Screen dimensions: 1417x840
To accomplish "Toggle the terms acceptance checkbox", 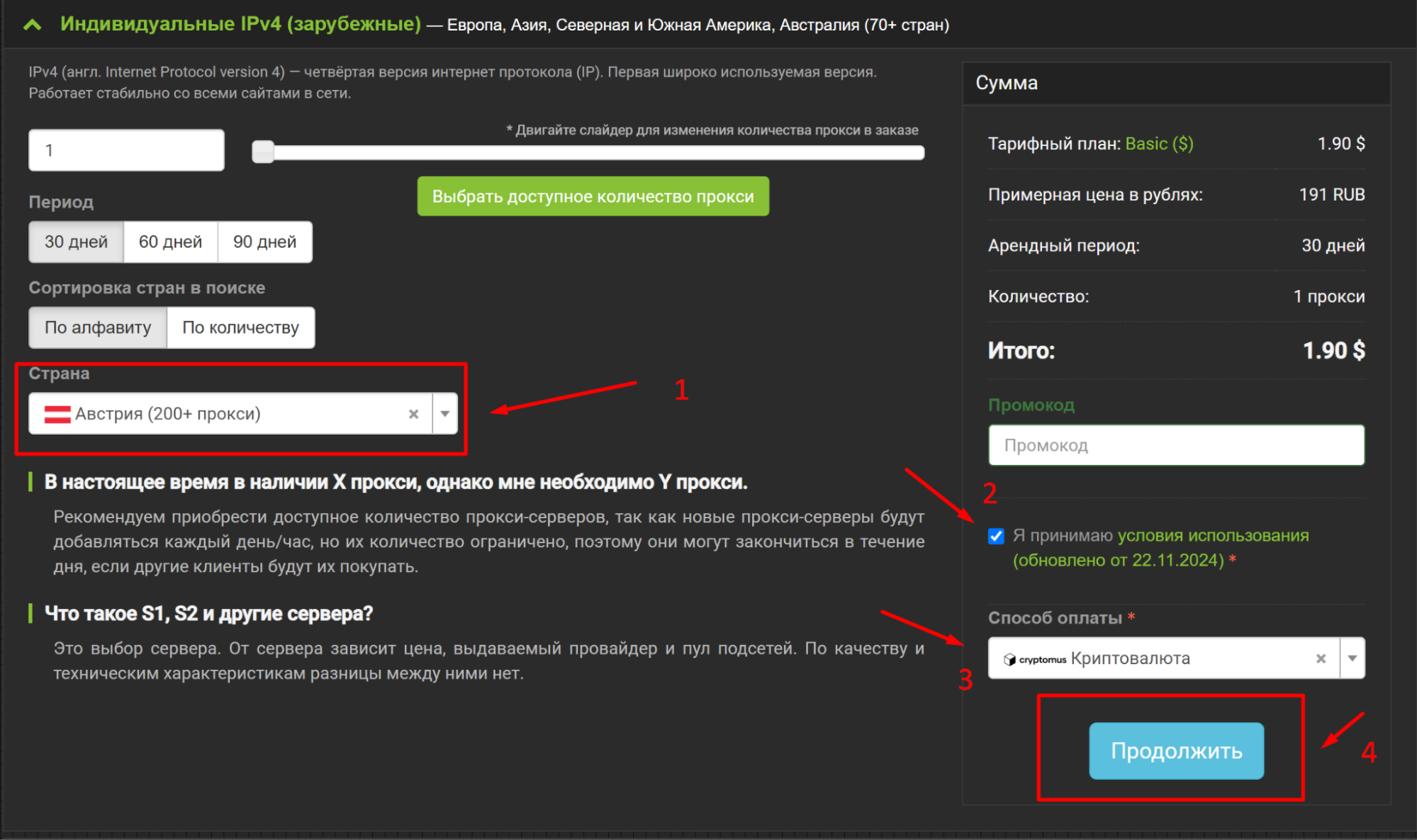I will (996, 536).
